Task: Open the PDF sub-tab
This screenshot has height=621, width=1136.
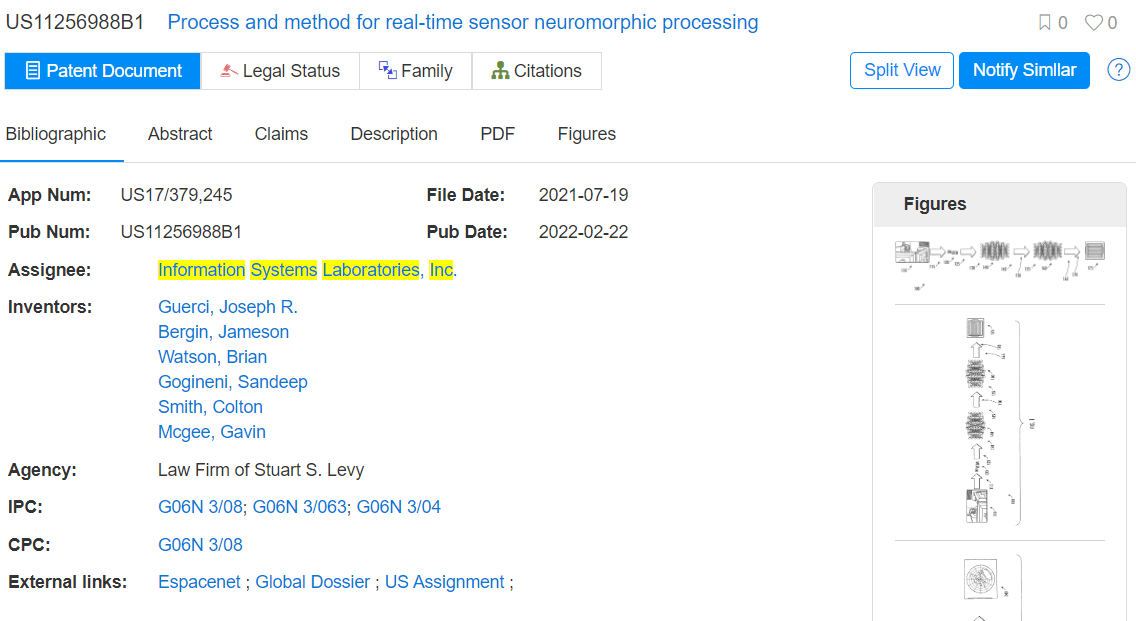Action: click(498, 134)
